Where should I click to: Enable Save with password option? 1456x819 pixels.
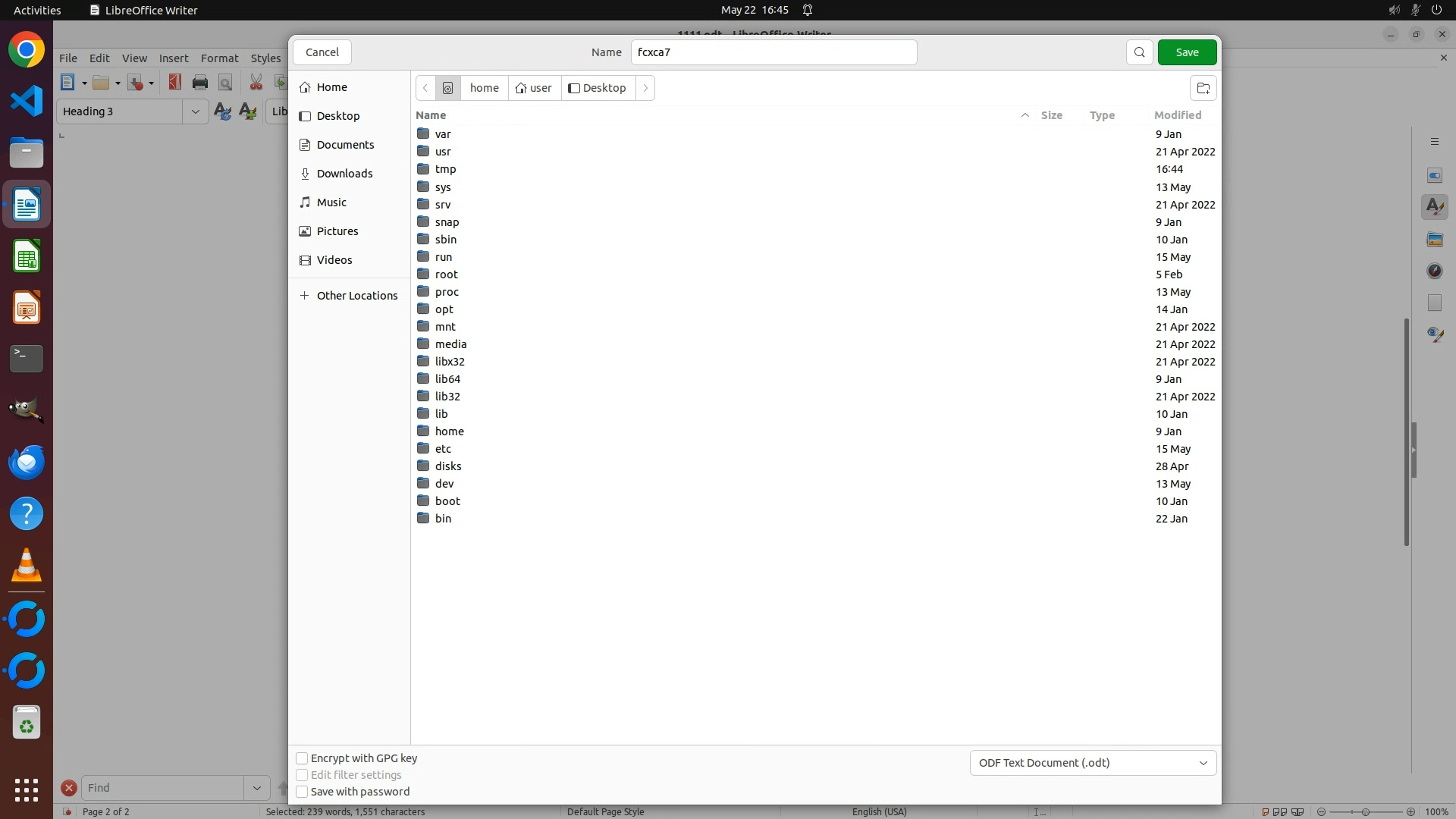[x=302, y=792]
